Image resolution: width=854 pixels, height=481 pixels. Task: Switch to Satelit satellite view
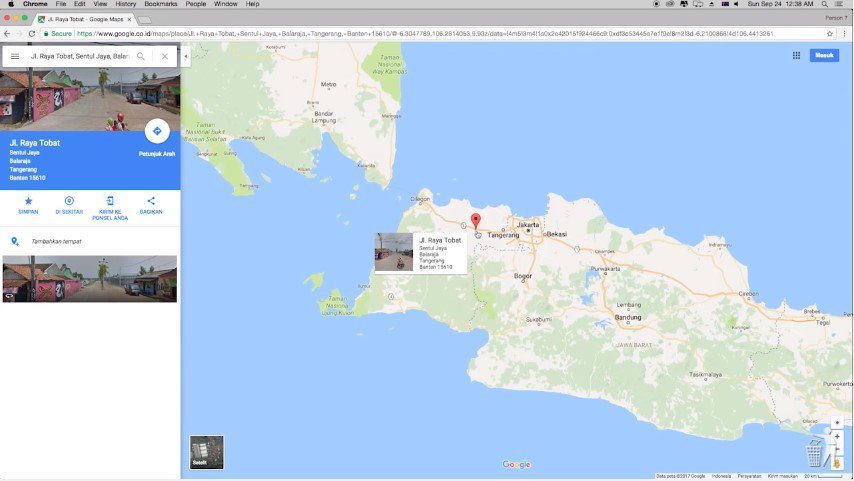[206, 452]
